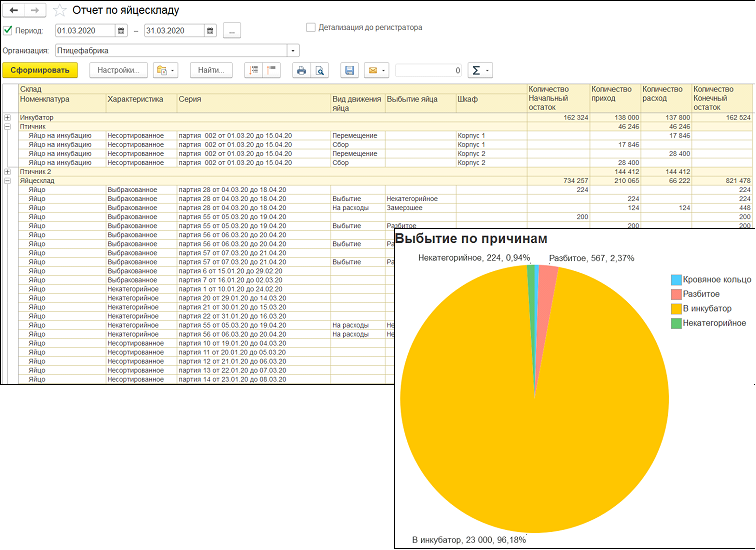
Task: Expand the Инкубатор group row
Action: tap(8, 118)
